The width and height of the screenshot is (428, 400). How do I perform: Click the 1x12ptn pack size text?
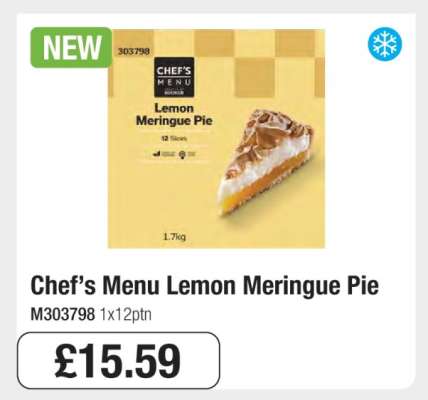(126, 315)
